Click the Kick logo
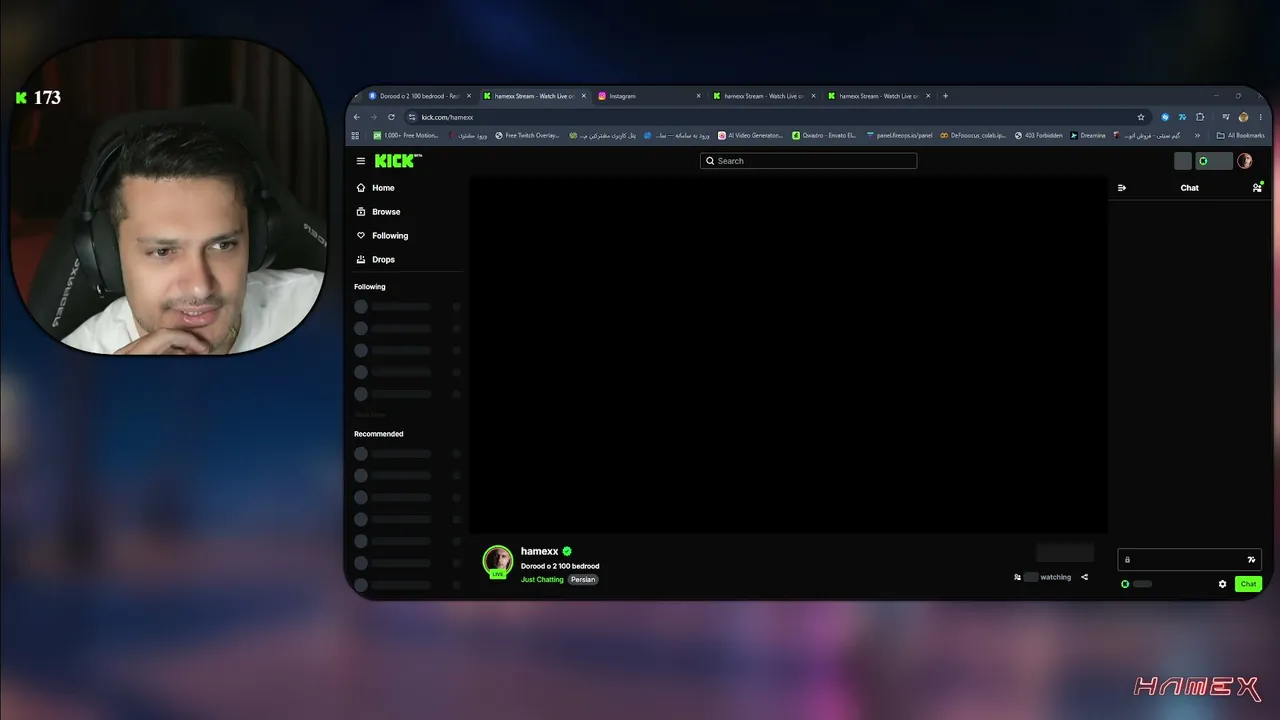The height and width of the screenshot is (720, 1280). [x=398, y=161]
